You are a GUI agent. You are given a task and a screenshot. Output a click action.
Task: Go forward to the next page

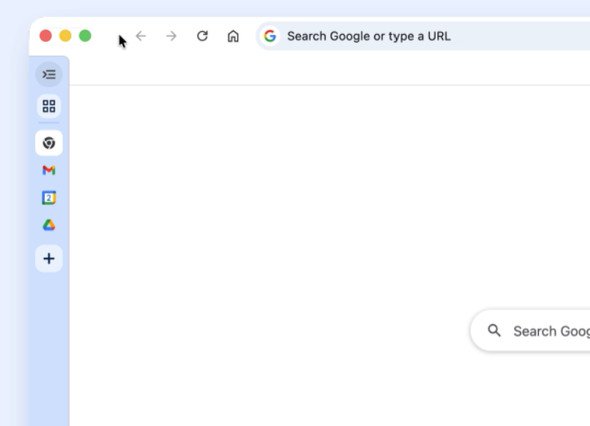(171, 36)
